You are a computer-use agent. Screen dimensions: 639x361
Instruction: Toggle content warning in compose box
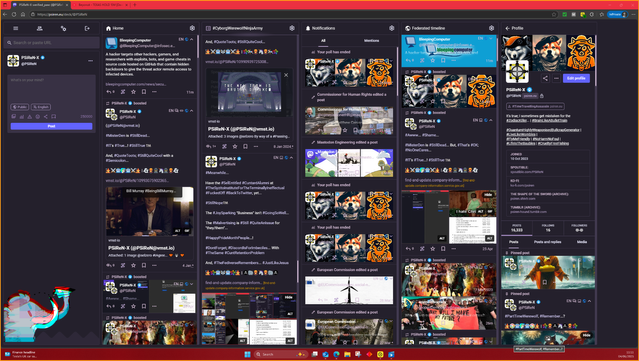coord(29,117)
